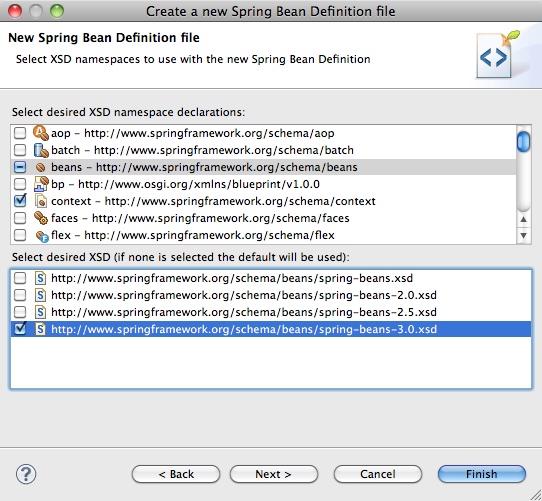Select the bp osgi blueprint row text
542x501 pixels.
coord(185,184)
